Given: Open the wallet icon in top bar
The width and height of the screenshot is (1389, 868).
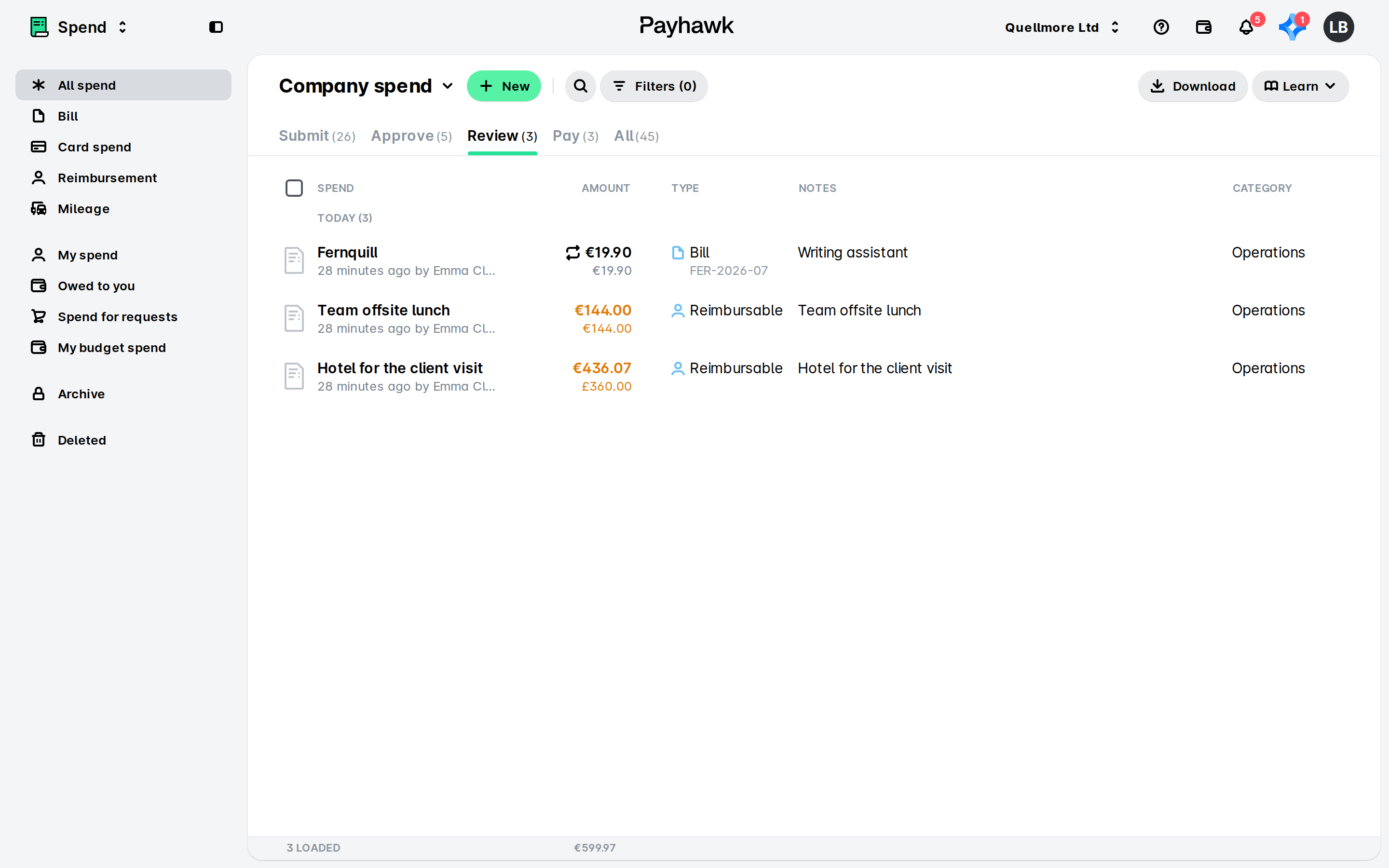Looking at the screenshot, I should [1204, 27].
